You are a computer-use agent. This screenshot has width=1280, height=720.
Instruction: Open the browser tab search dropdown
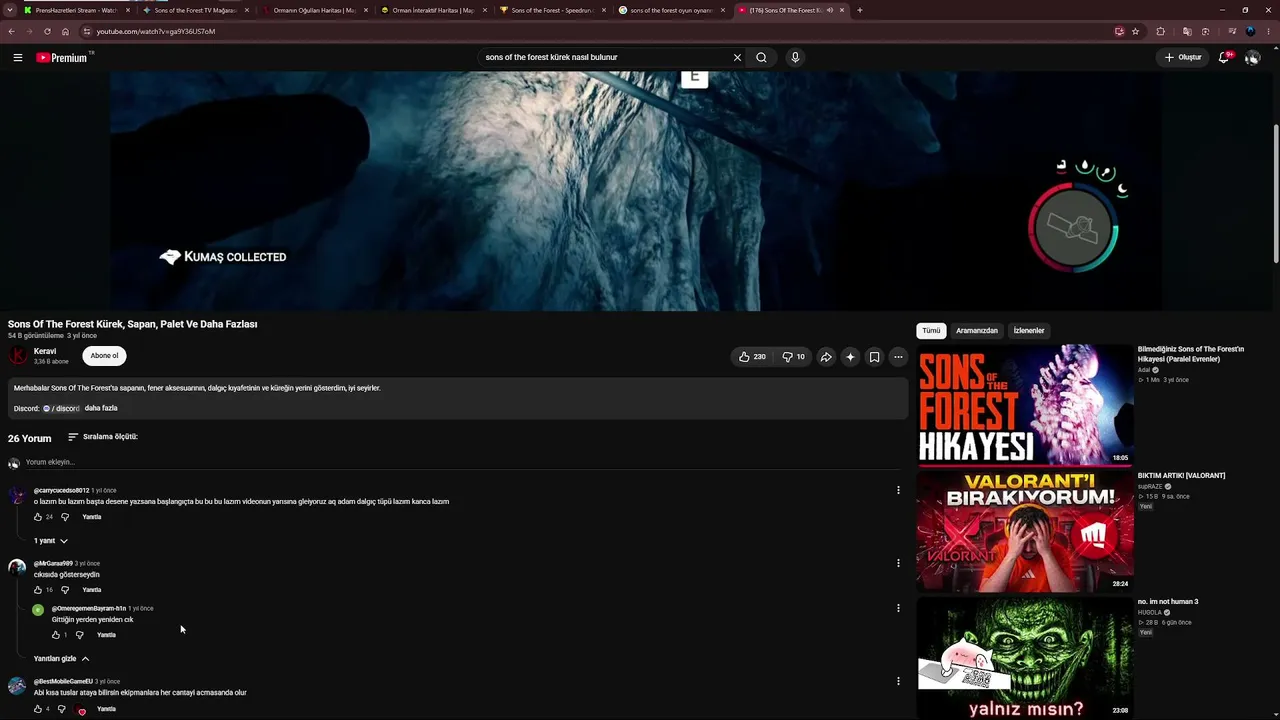[10, 10]
